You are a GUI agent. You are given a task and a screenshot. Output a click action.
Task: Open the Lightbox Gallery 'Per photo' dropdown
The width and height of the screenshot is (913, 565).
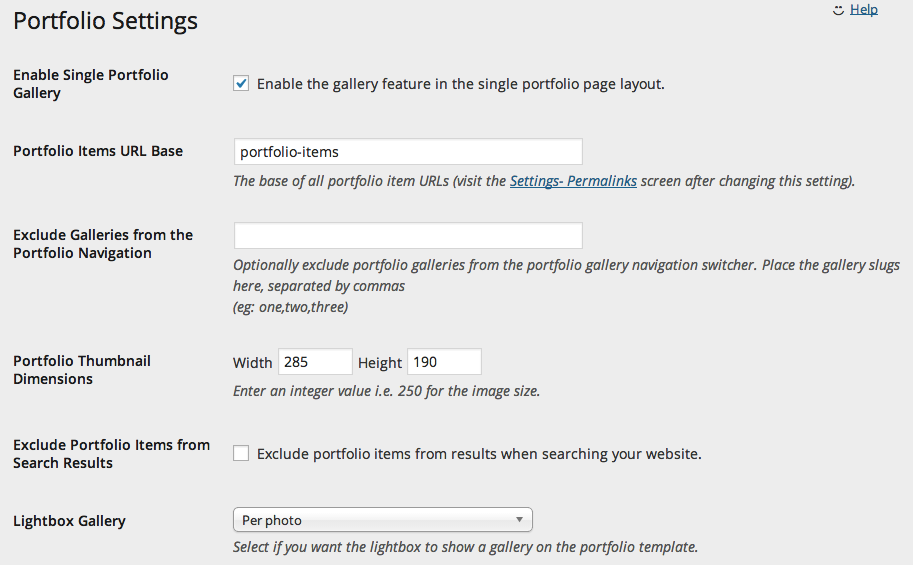pyautogui.click(x=383, y=520)
